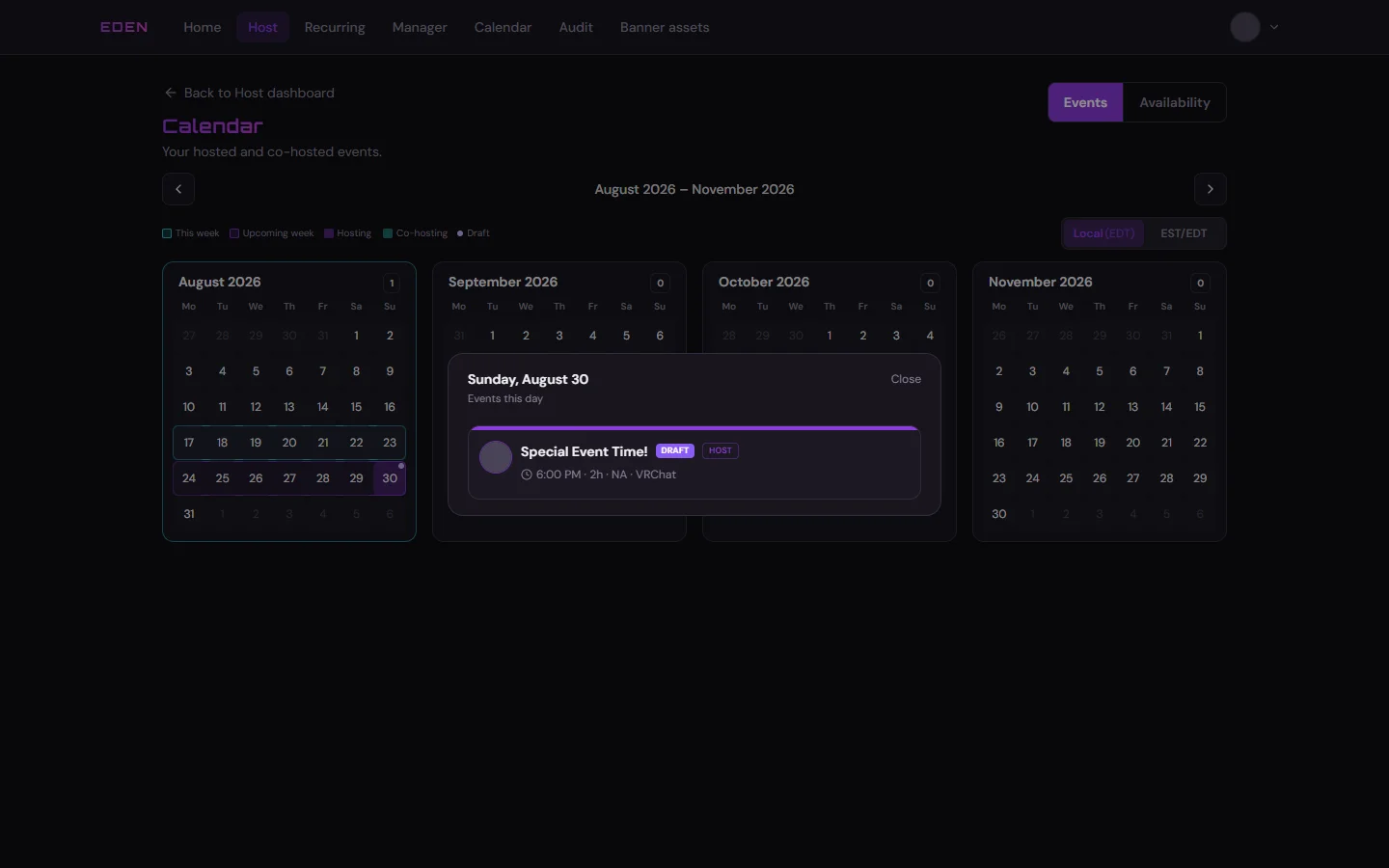Click the back arrow to Host dashboard

(x=171, y=93)
